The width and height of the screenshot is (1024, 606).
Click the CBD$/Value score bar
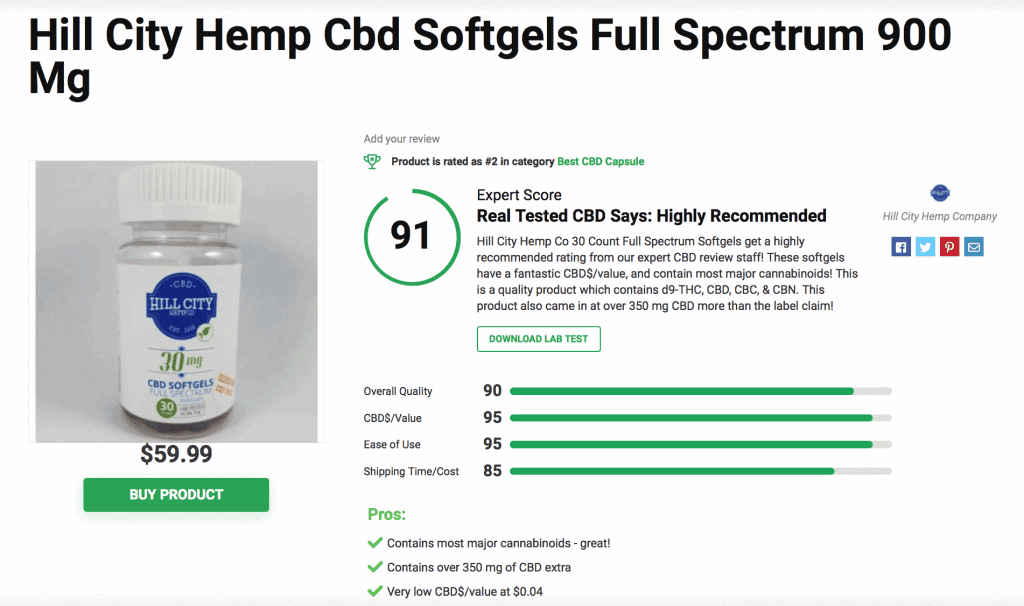point(700,418)
